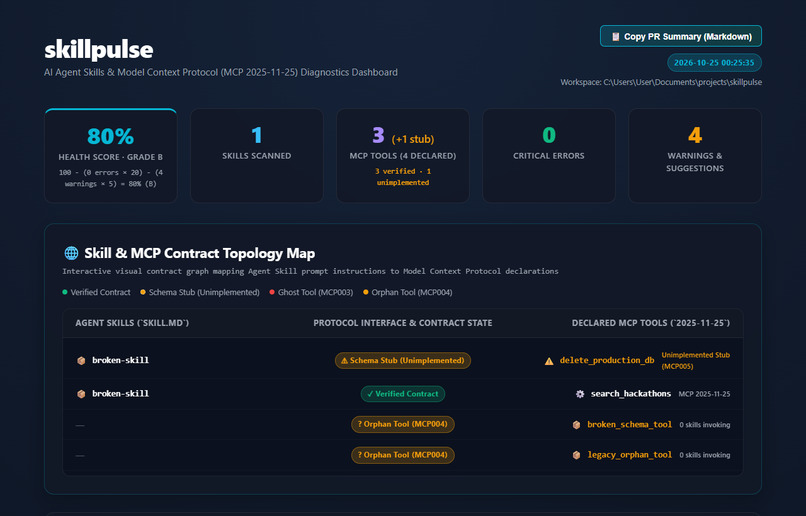Click the dashboard subtitle about MCP Diagnostics
Viewport: 806px width, 516px height.
click(221, 72)
